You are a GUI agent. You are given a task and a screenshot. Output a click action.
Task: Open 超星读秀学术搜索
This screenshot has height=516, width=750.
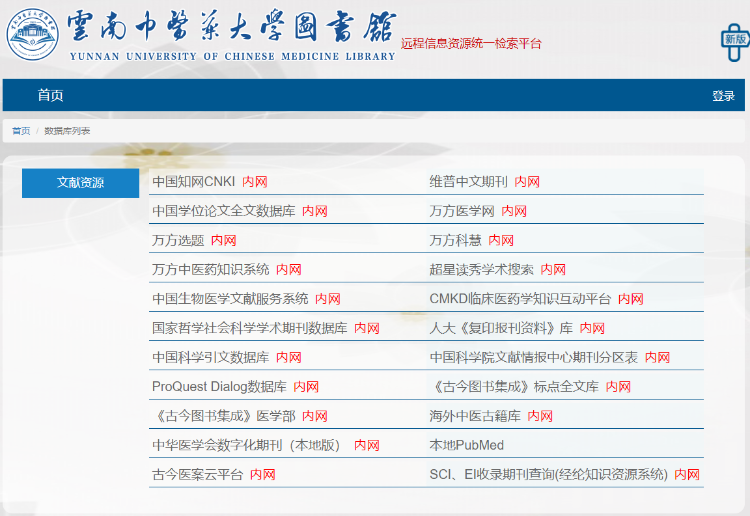pos(481,269)
